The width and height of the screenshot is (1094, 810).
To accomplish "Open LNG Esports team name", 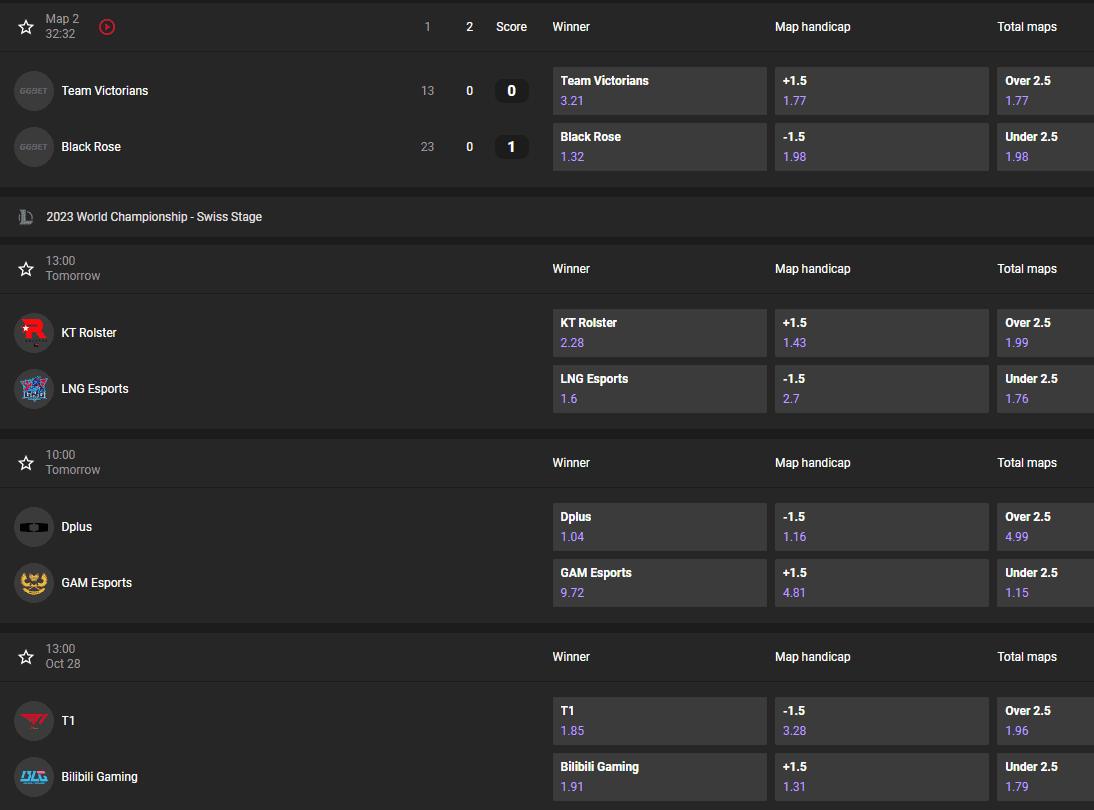I will tap(95, 389).
